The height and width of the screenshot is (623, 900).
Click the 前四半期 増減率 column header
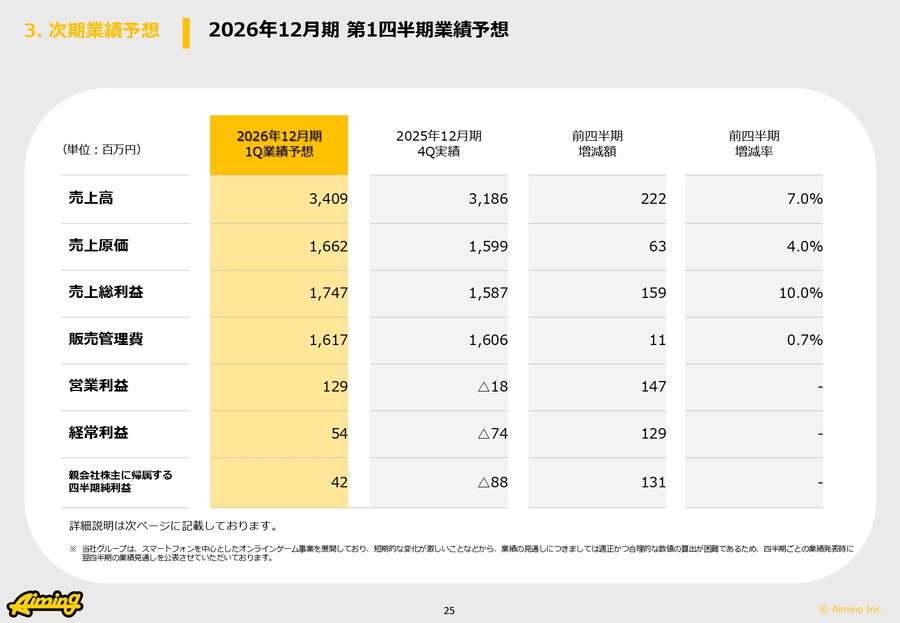click(754, 144)
